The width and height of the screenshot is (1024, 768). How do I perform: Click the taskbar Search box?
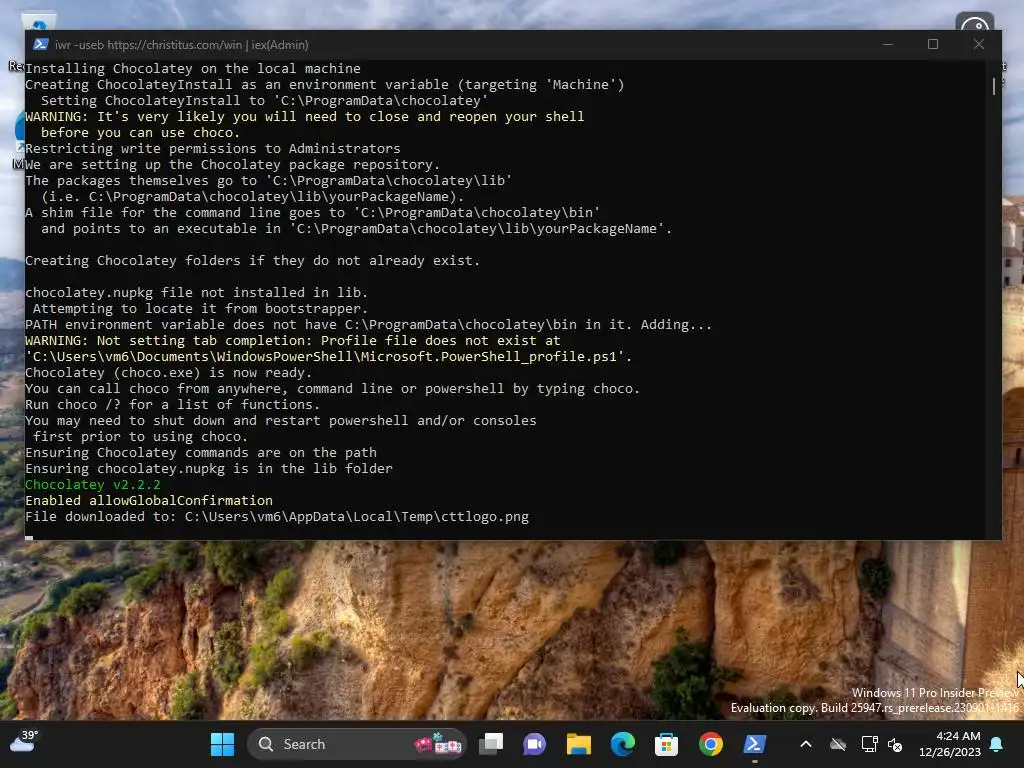click(x=357, y=744)
